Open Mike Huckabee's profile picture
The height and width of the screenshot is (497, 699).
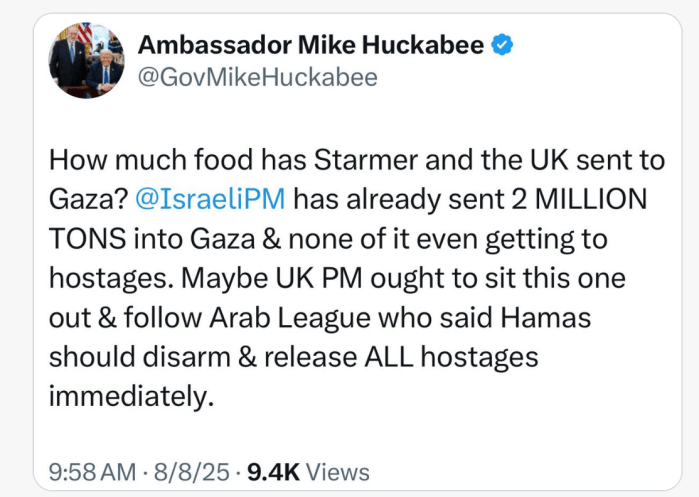[86, 61]
